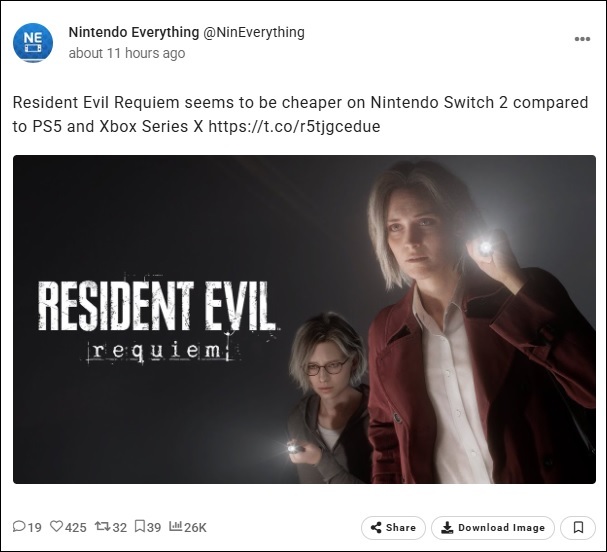This screenshot has width=607, height=552.
Task: Open the Nintendo Everything display name
Action: (x=134, y=32)
